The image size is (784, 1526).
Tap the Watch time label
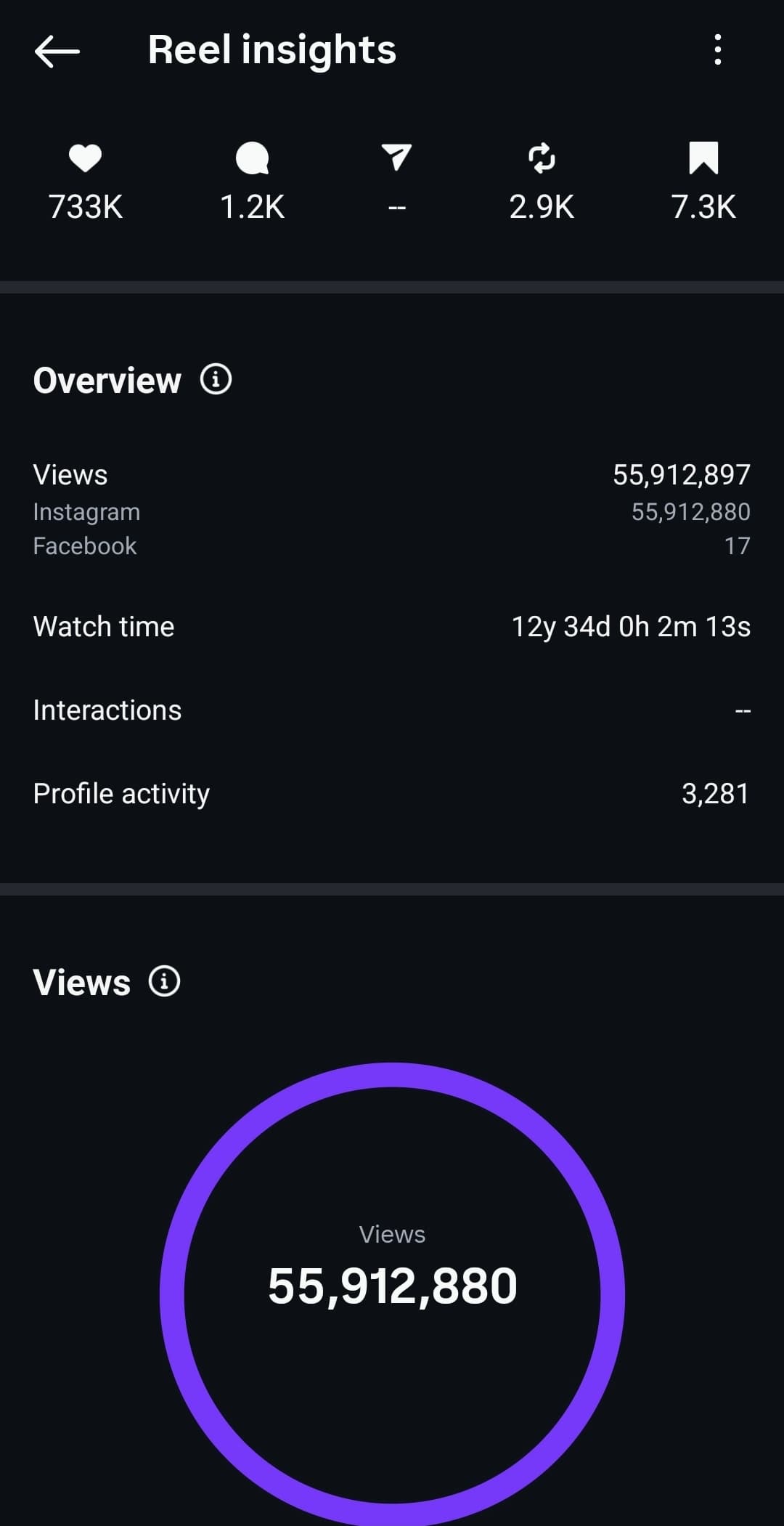pos(104,627)
